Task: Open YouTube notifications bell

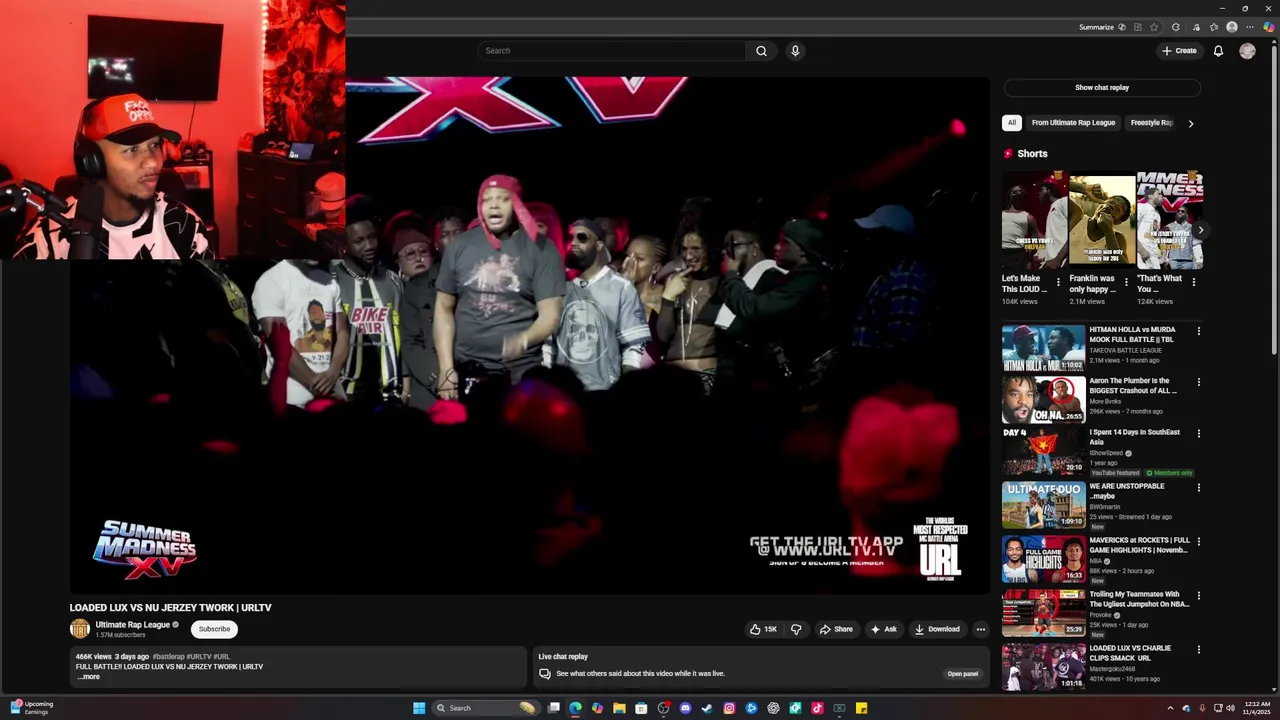Action: point(1218,51)
